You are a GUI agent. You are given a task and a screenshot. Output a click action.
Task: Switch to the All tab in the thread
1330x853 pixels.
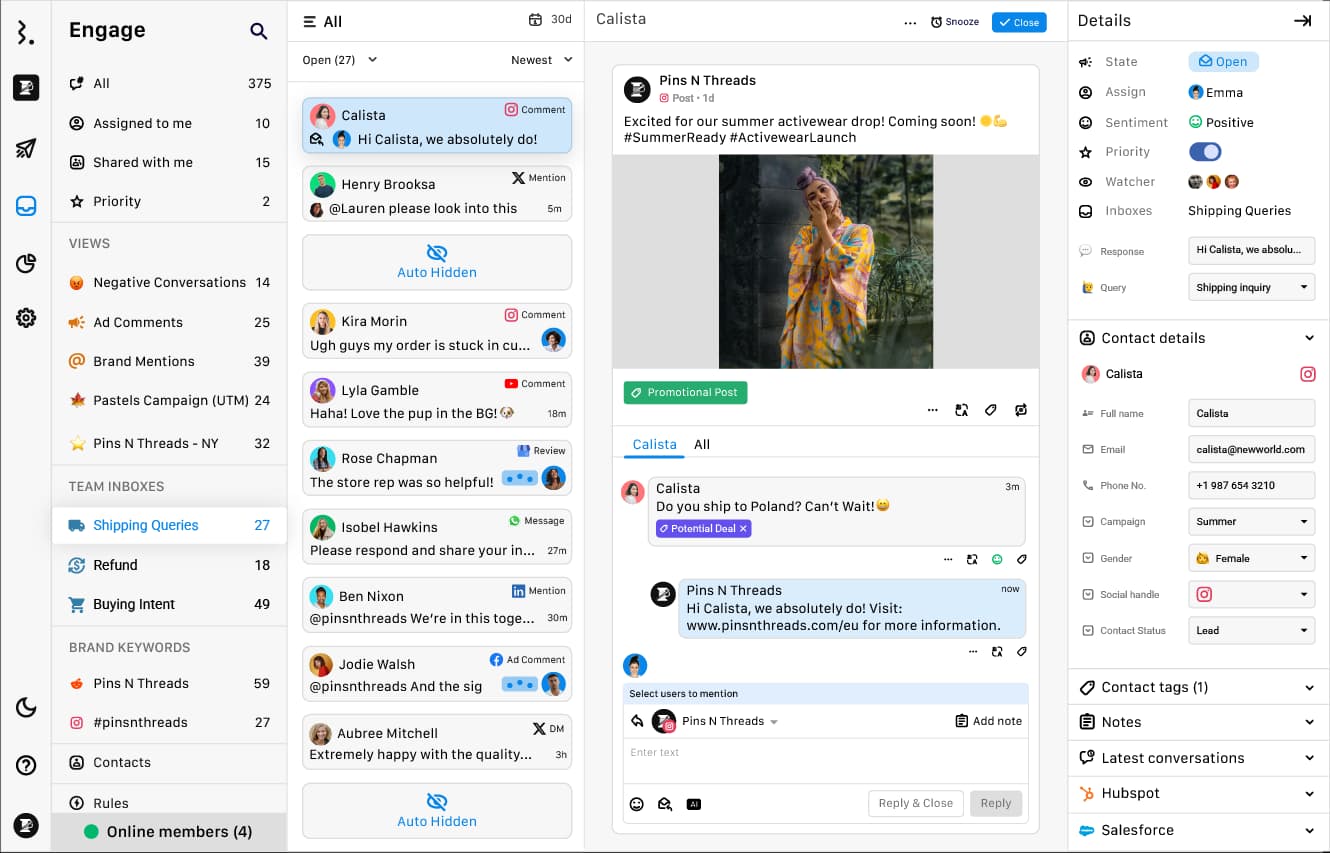pyautogui.click(x=701, y=444)
